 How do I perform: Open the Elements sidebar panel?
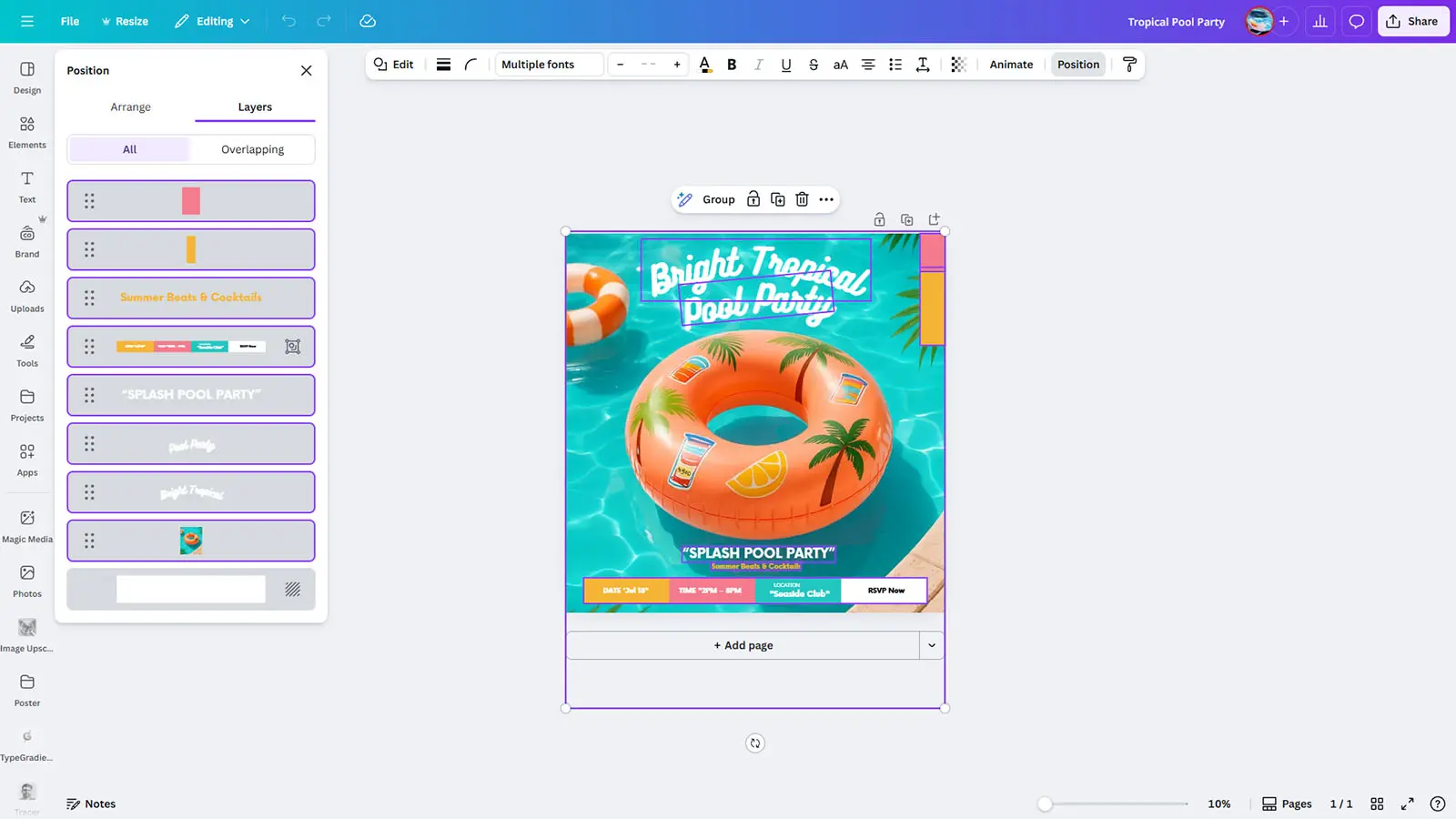(x=27, y=132)
